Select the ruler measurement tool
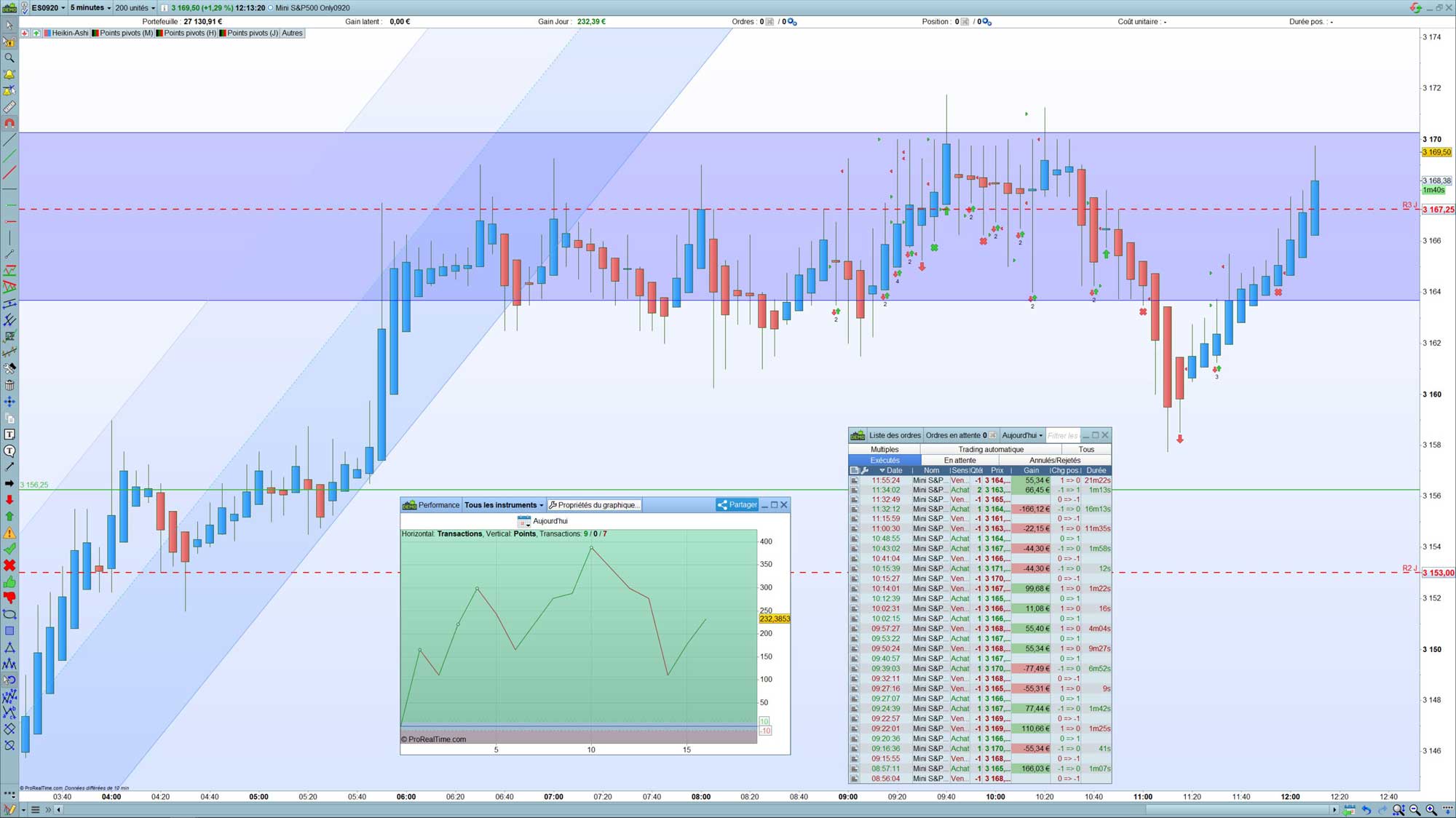The image size is (1456, 818). click(x=9, y=107)
